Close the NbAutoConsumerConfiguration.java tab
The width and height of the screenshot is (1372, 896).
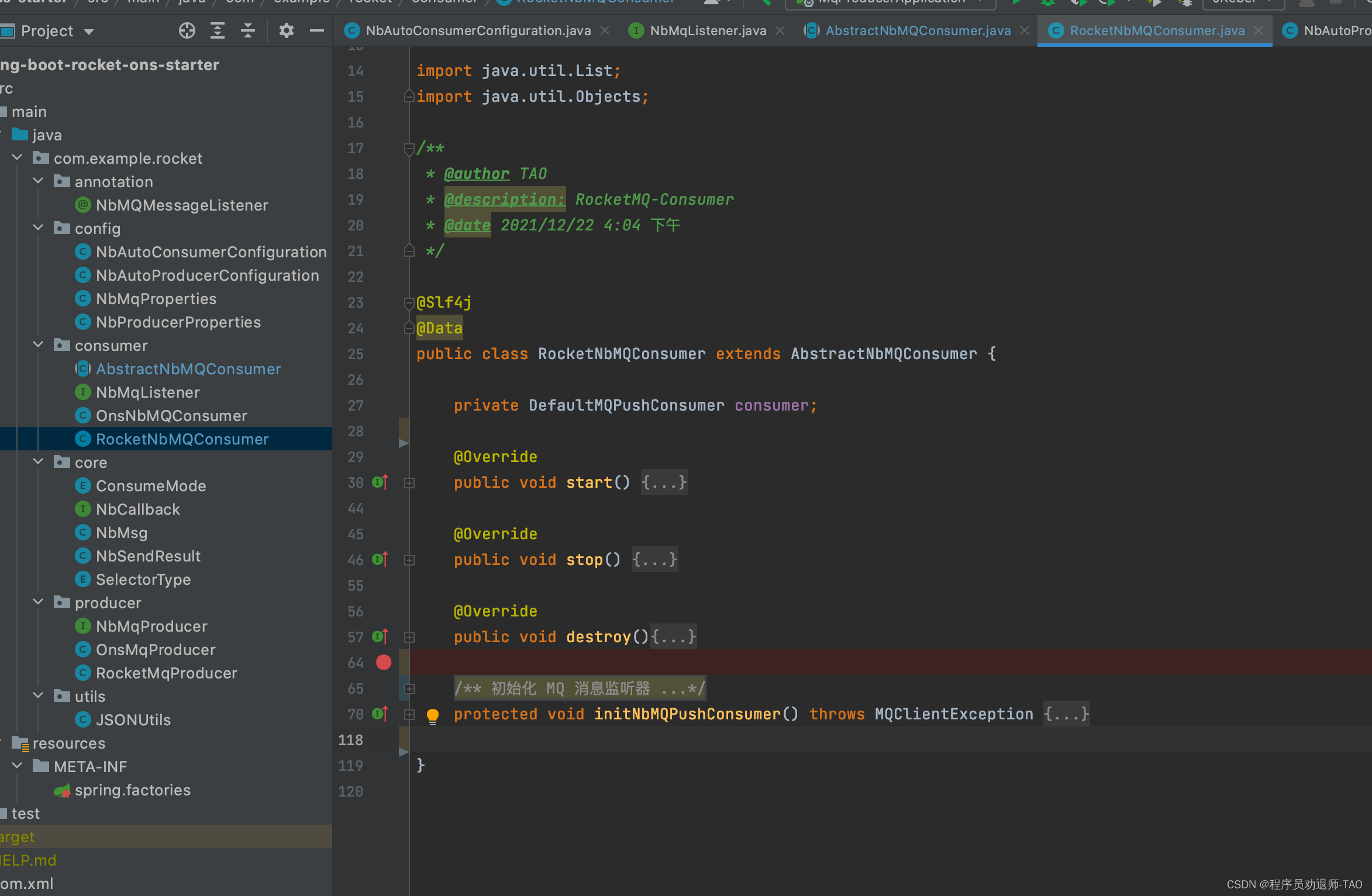[605, 30]
